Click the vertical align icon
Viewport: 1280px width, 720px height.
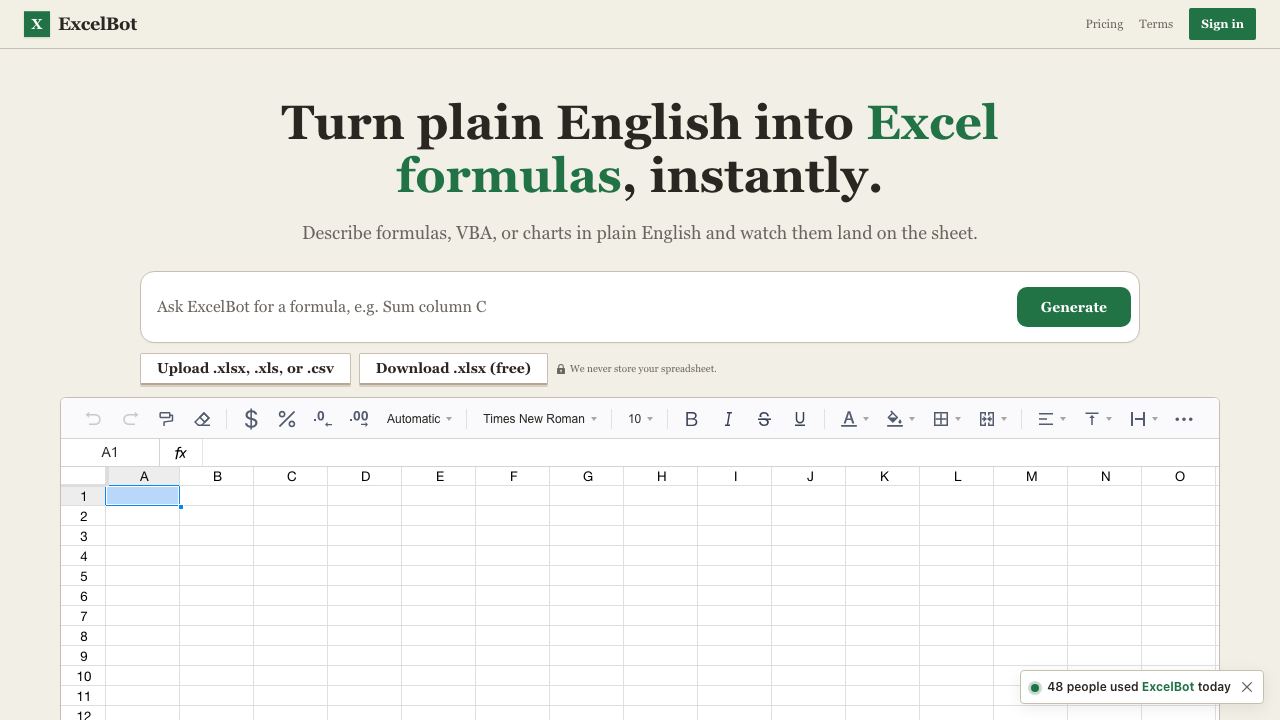click(1092, 419)
